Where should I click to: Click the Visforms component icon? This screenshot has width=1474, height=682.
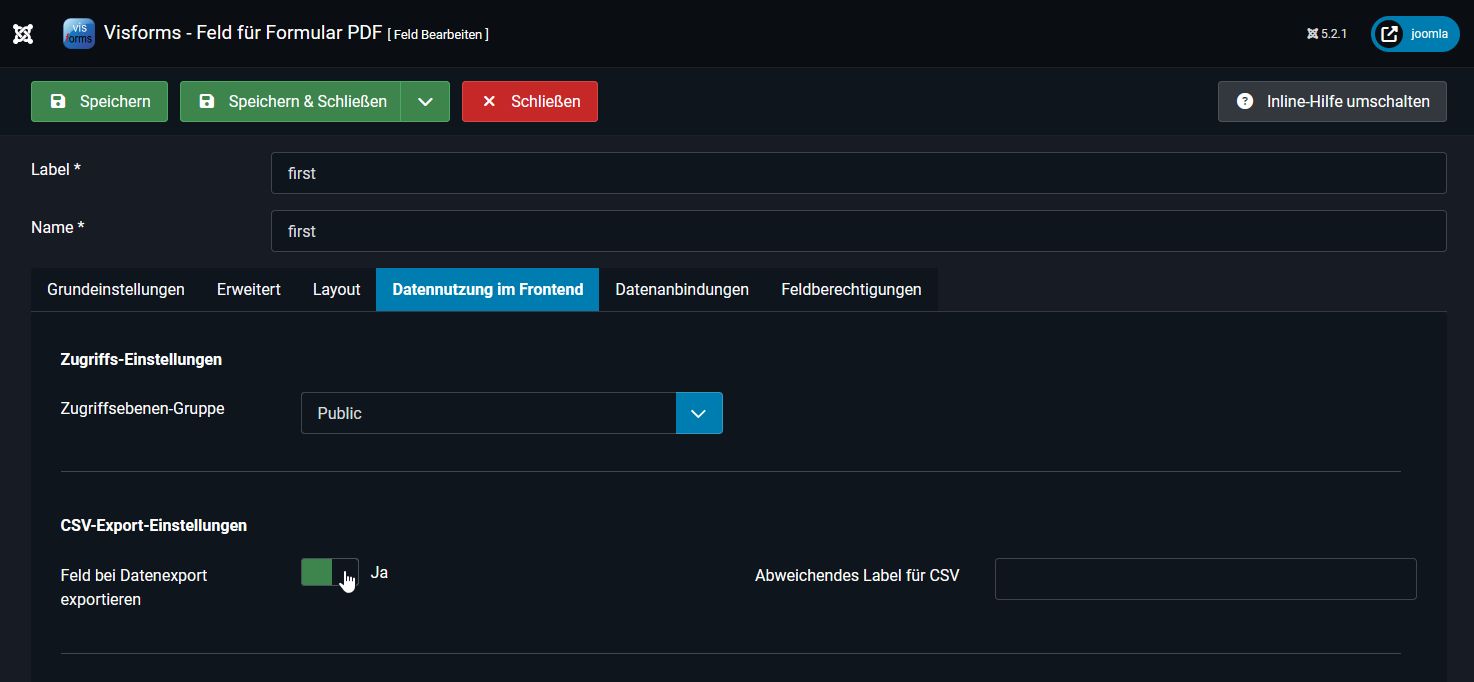[78, 34]
